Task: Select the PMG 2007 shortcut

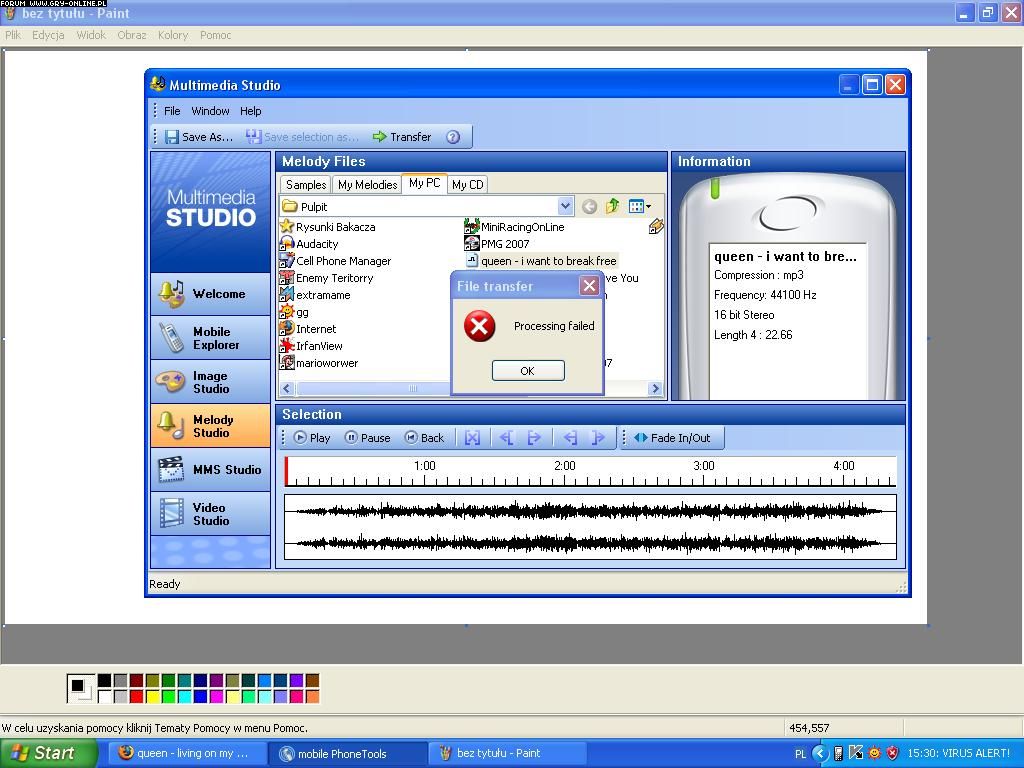Action: click(x=497, y=244)
